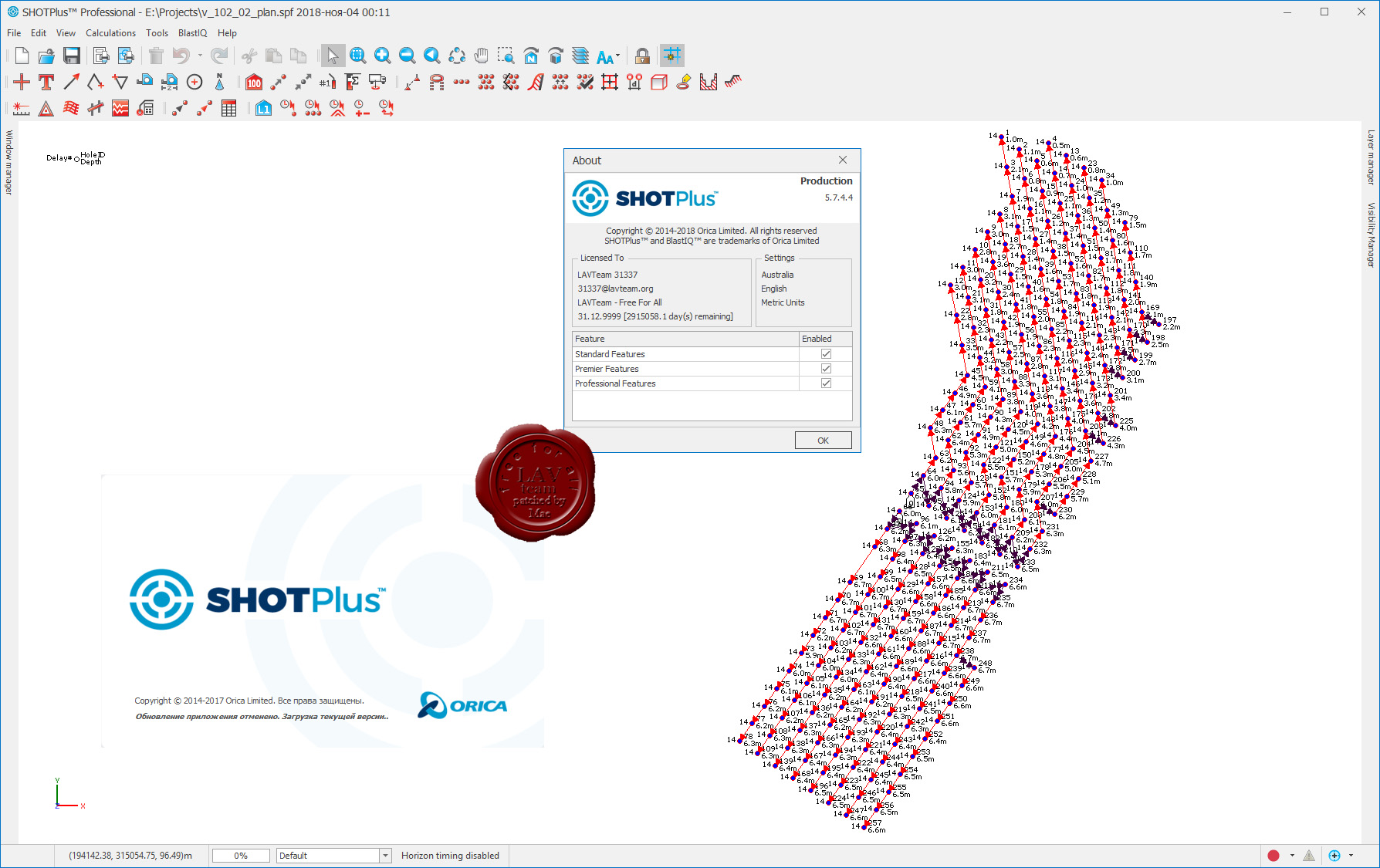Click the red square grid icon
Screen dimensions: 1380x868
click(x=610, y=82)
